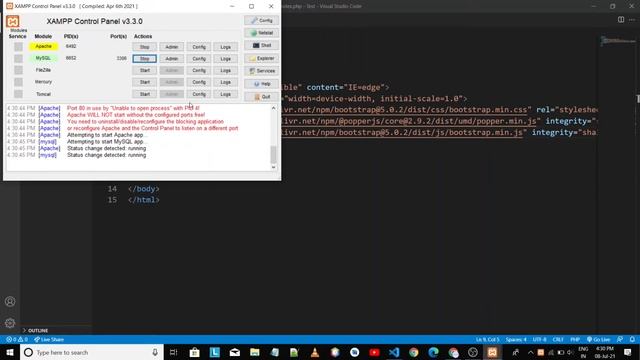
Task: Open Netstat from XAMPP side panel
Action: [x=262, y=33]
